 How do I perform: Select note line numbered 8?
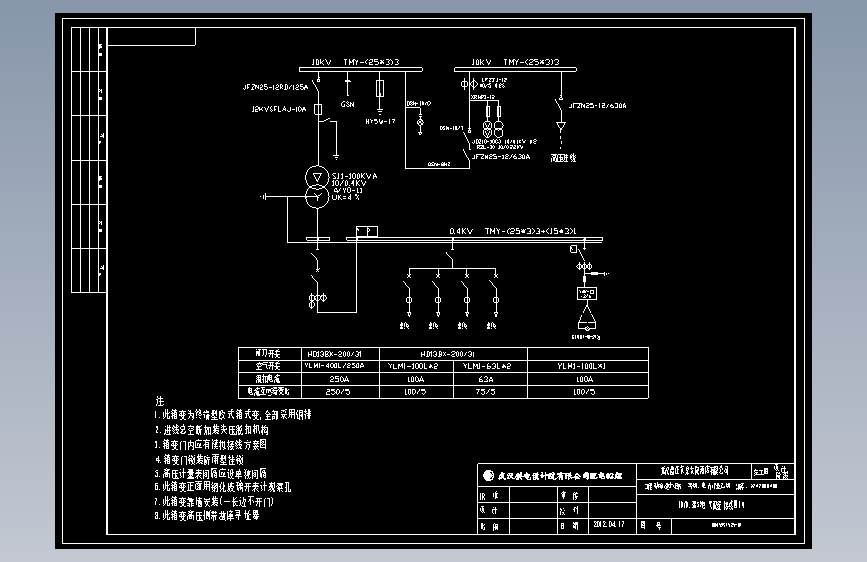(207, 515)
